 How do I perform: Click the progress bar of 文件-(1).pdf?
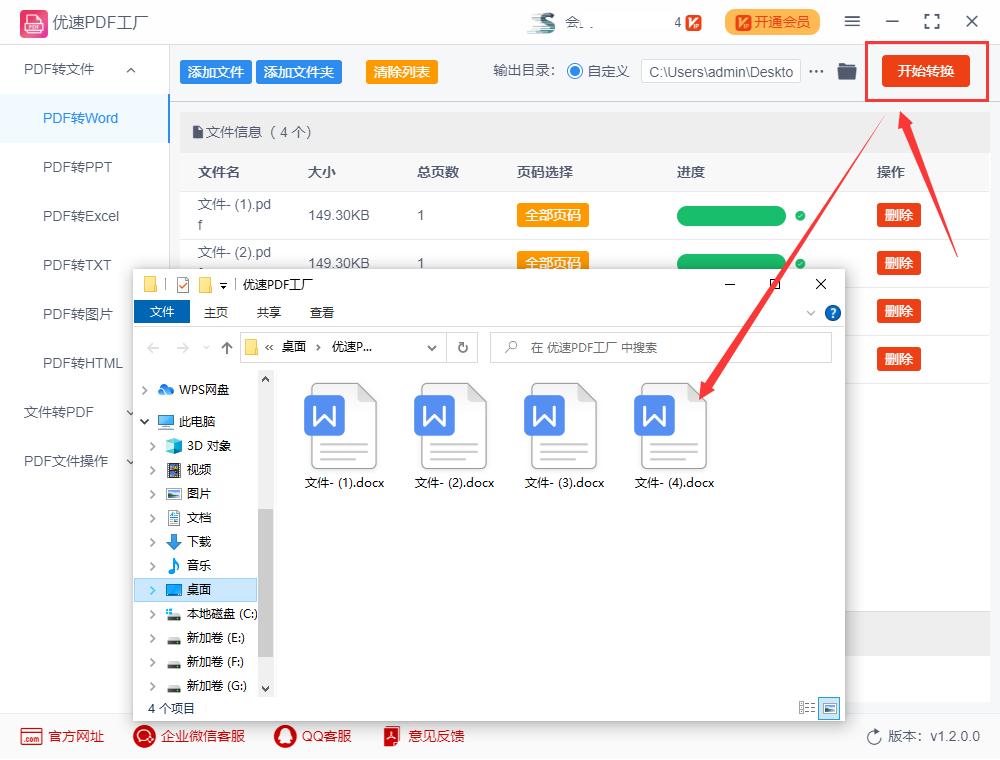click(731, 215)
